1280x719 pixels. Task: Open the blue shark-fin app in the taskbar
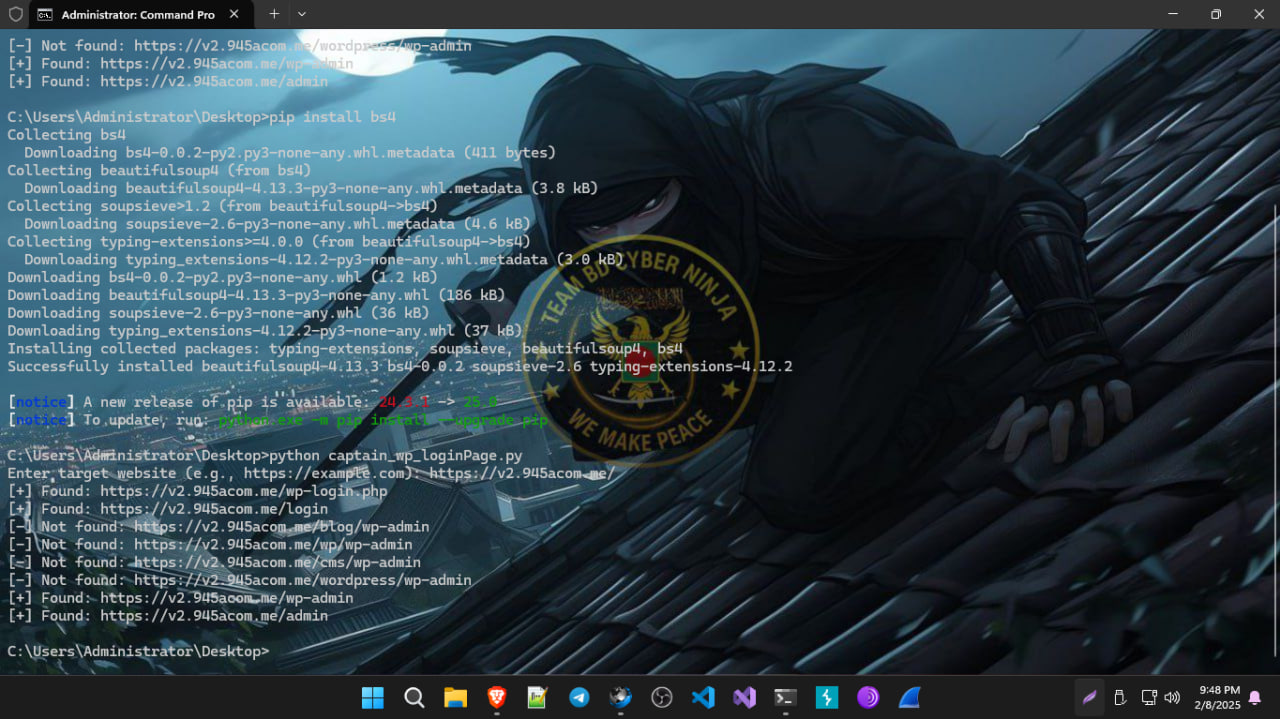[x=909, y=697]
